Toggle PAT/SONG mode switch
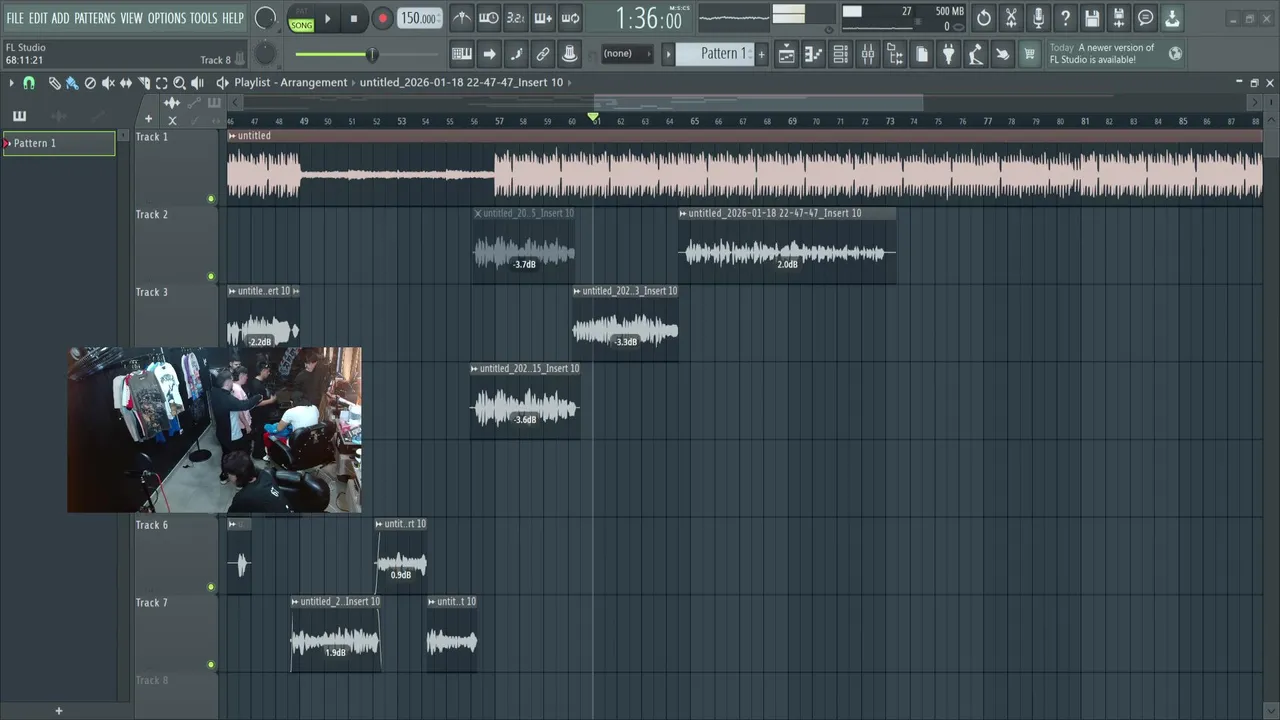Viewport: 1280px width, 720px height. [x=301, y=18]
